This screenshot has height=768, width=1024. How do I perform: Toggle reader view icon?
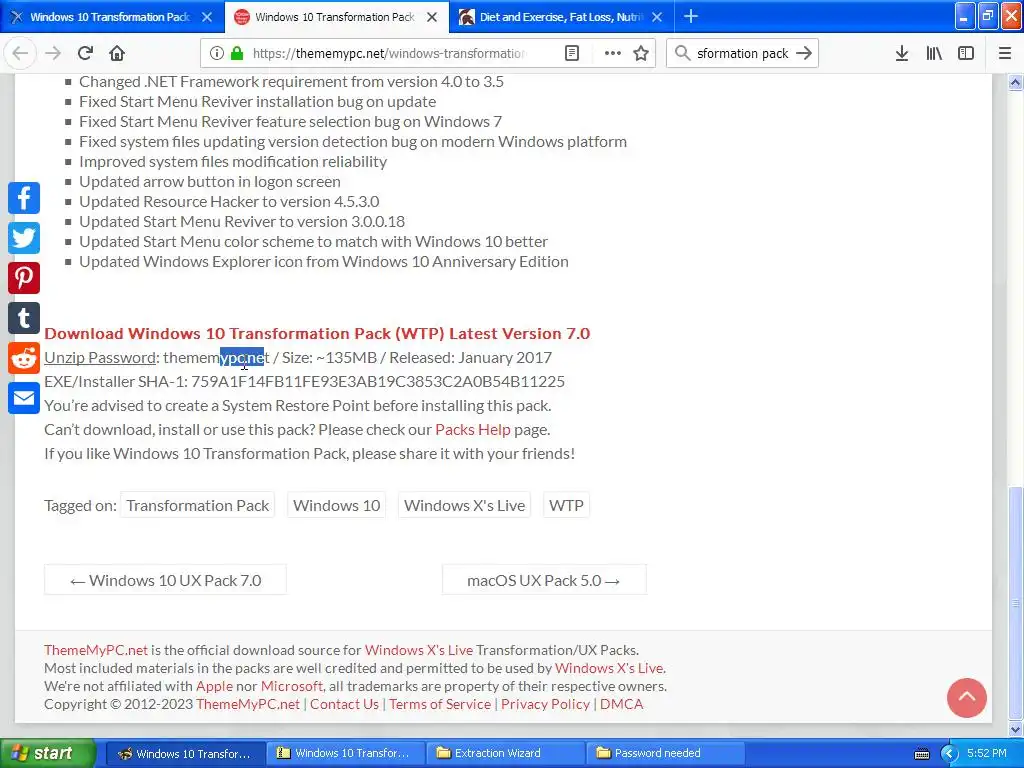[571, 54]
